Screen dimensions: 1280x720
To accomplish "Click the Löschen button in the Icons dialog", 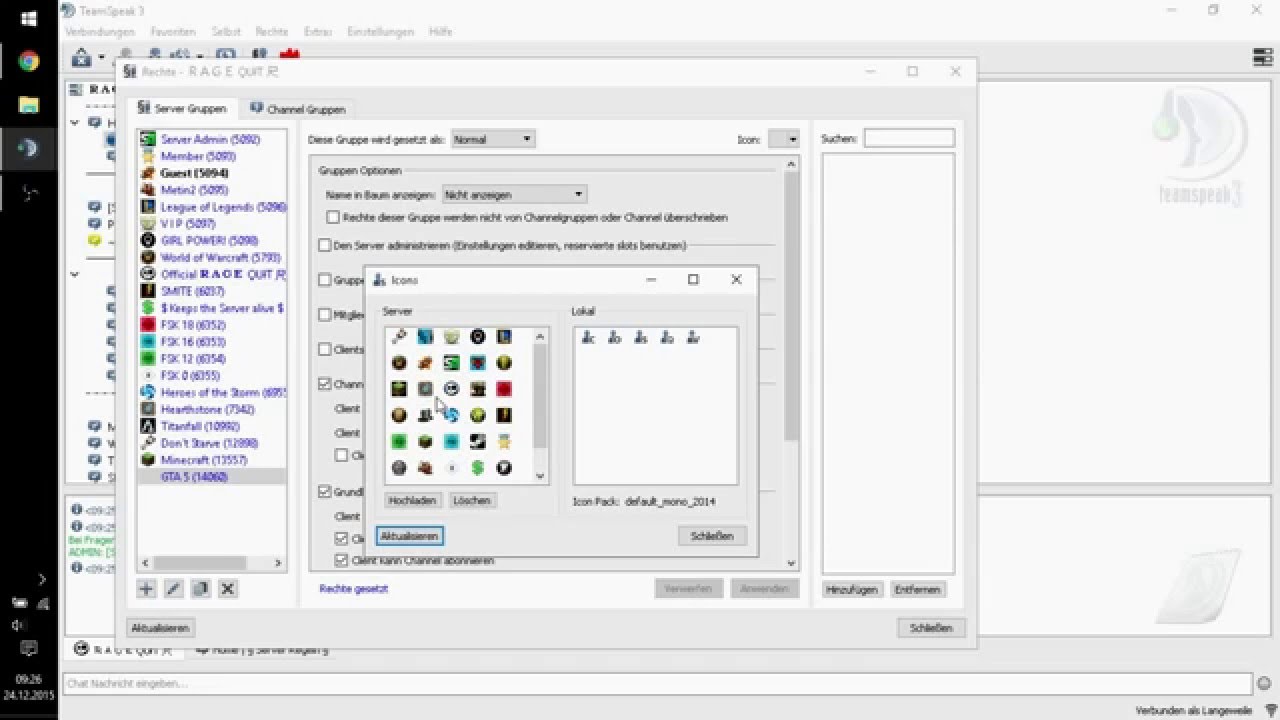I will (471, 500).
